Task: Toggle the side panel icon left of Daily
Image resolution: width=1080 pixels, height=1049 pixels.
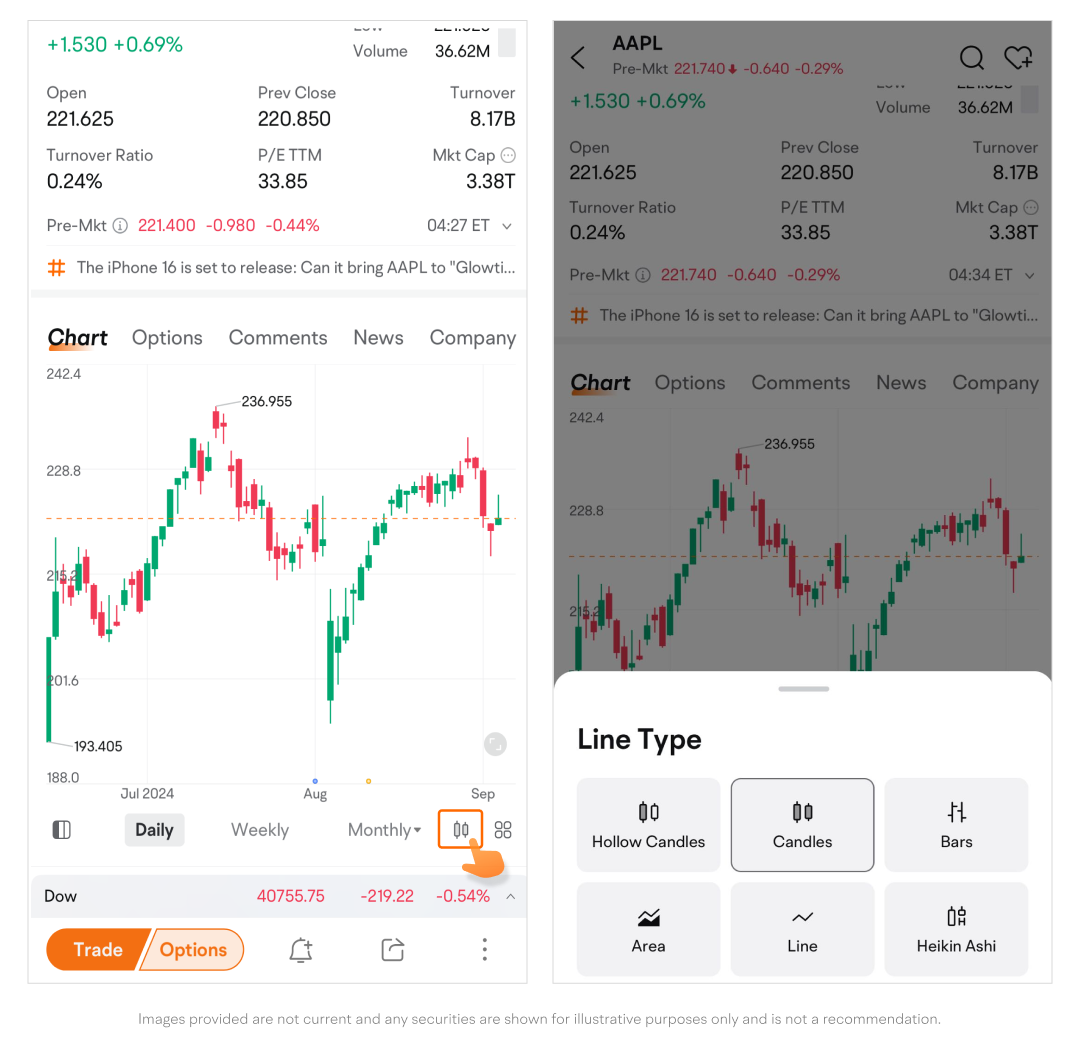Action: coord(62,830)
